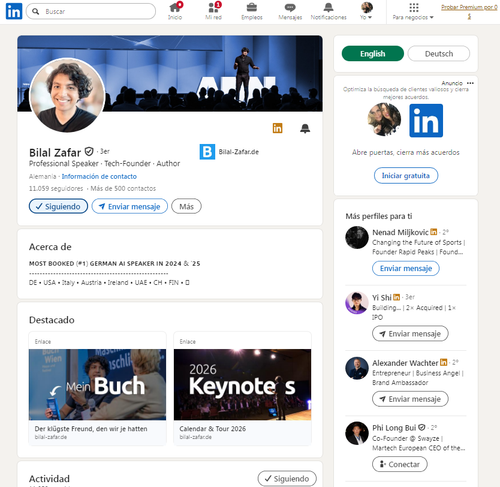Image resolution: width=500 pixels, height=487 pixels.
Task: Open the LinkedIn home logo
Action: tap(14, 11)
